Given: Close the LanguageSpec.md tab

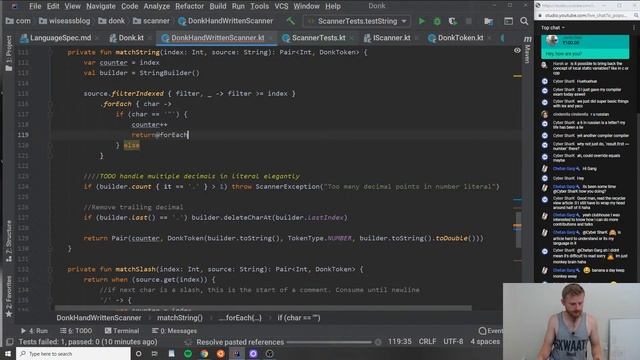Looking at the screenshot, I should tap(97, 38).
